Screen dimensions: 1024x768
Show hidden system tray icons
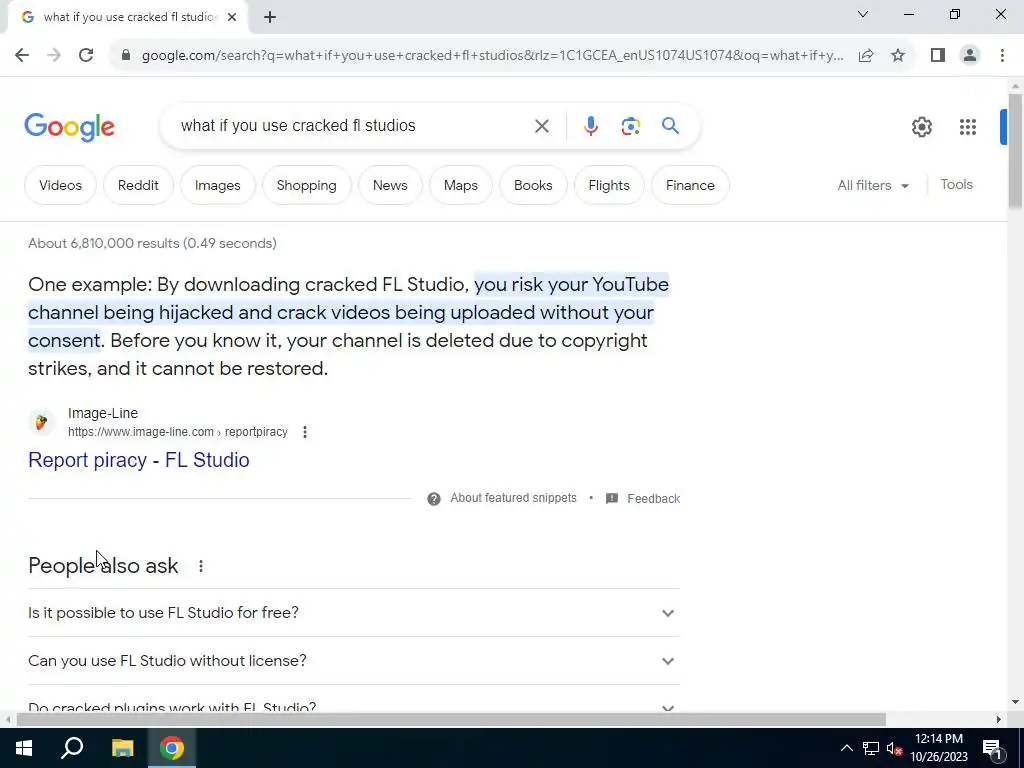[846, 748]
